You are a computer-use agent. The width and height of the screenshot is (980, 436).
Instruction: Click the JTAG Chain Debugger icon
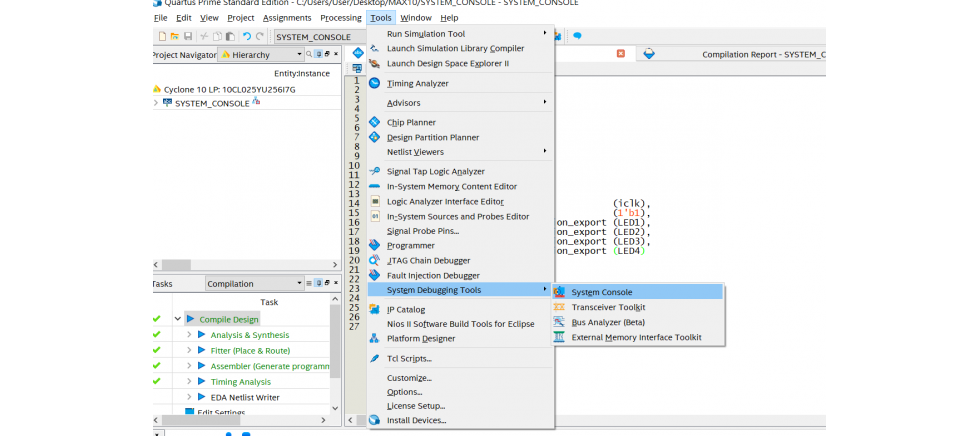click(x=375, y=260)
